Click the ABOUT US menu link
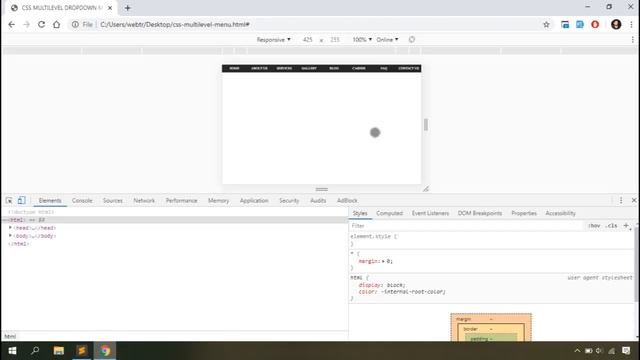 (x=259, y=68)
